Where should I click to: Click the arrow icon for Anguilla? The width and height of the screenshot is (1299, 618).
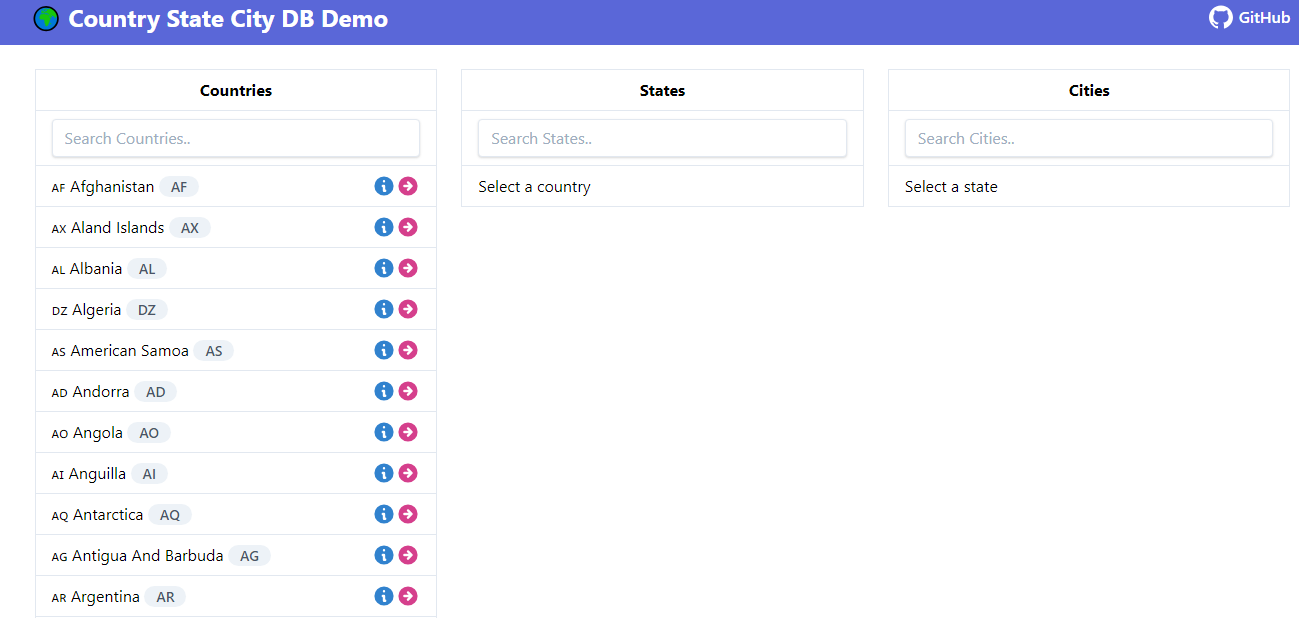[408, 473]
